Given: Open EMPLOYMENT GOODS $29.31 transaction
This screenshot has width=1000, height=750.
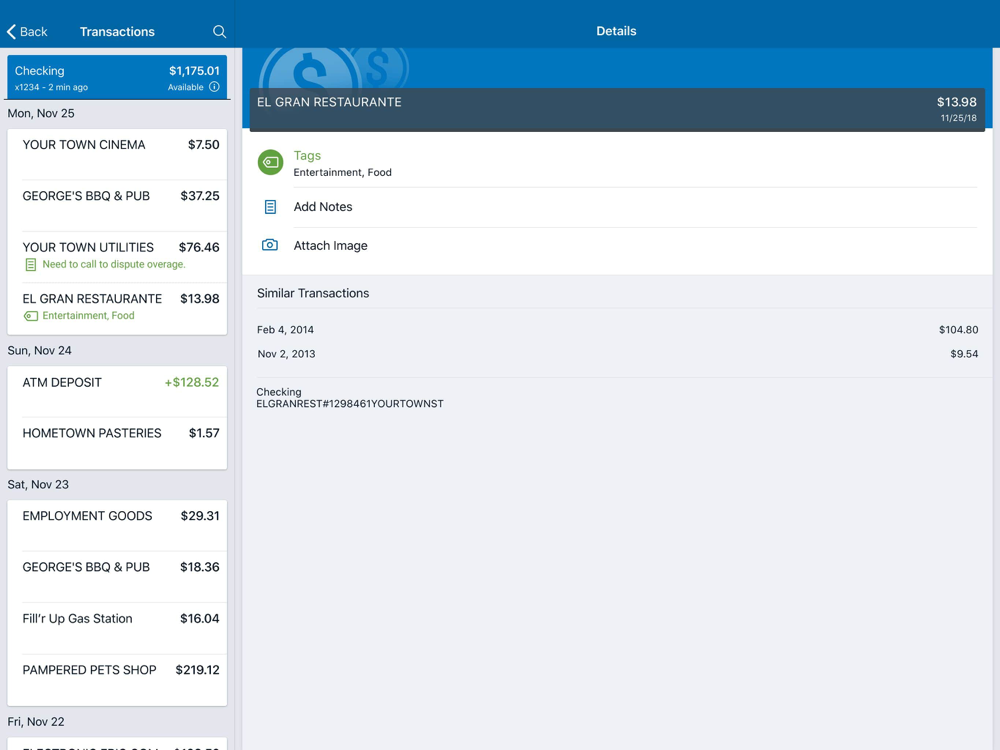Looking at the screenshot, I should coord(117,526).
